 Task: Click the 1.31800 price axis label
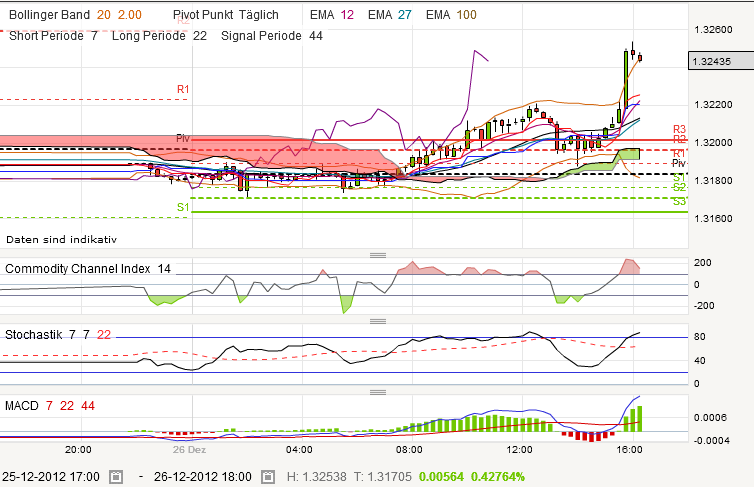point(713,181)
